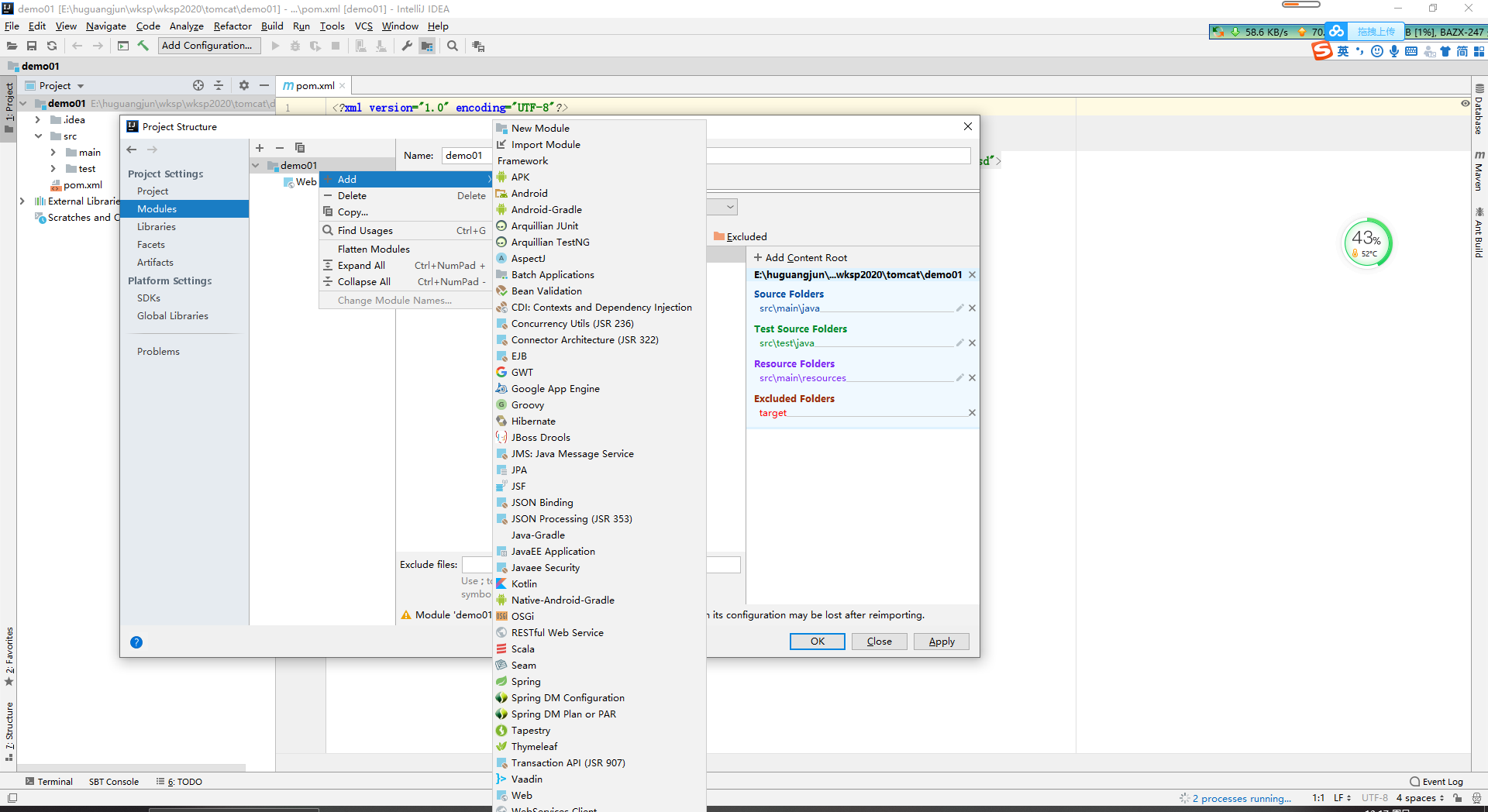Hide Project panel with minus icon
Screen dimensions: 1488x812
264,86
